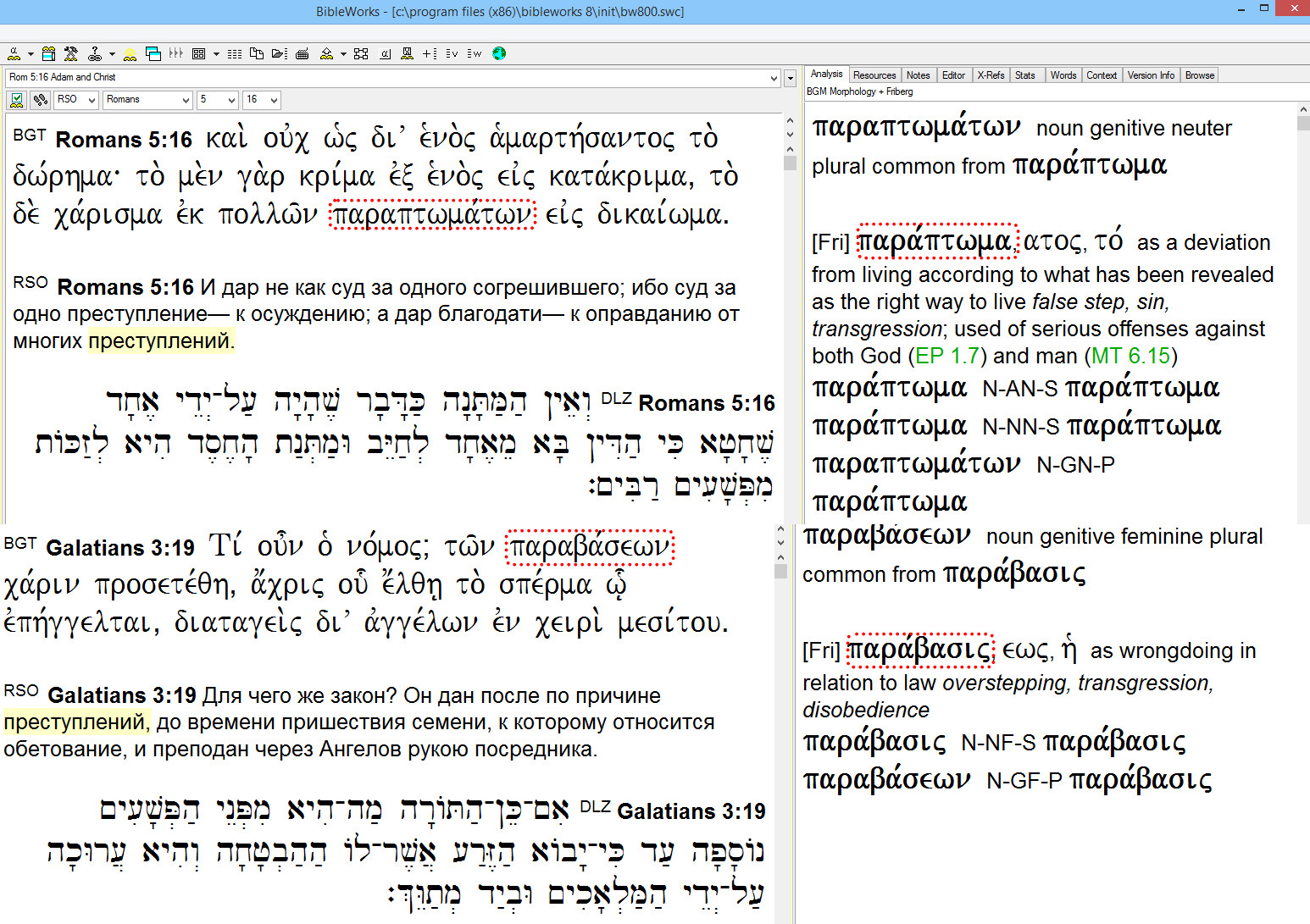Click the four-pane grid layout icon
The width and height of the screenshot is (1310, 924).
click(x=199, y=53)
